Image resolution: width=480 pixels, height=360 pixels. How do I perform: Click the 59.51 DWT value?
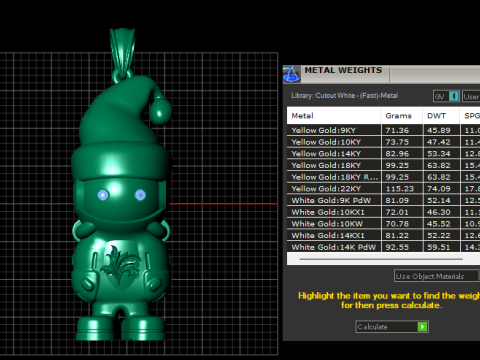[x=439, y=247]
